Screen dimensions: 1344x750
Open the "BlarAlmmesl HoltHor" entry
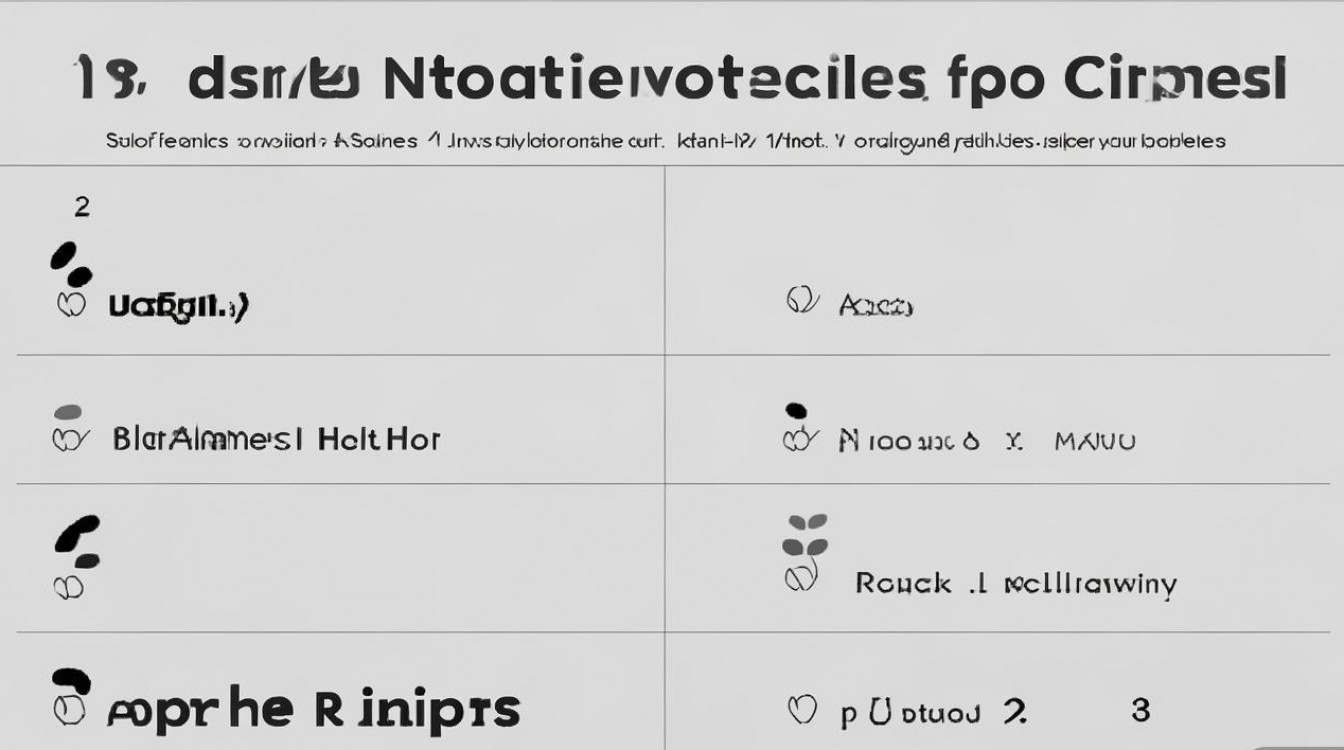pyautogui.click(x=276, y=439)
